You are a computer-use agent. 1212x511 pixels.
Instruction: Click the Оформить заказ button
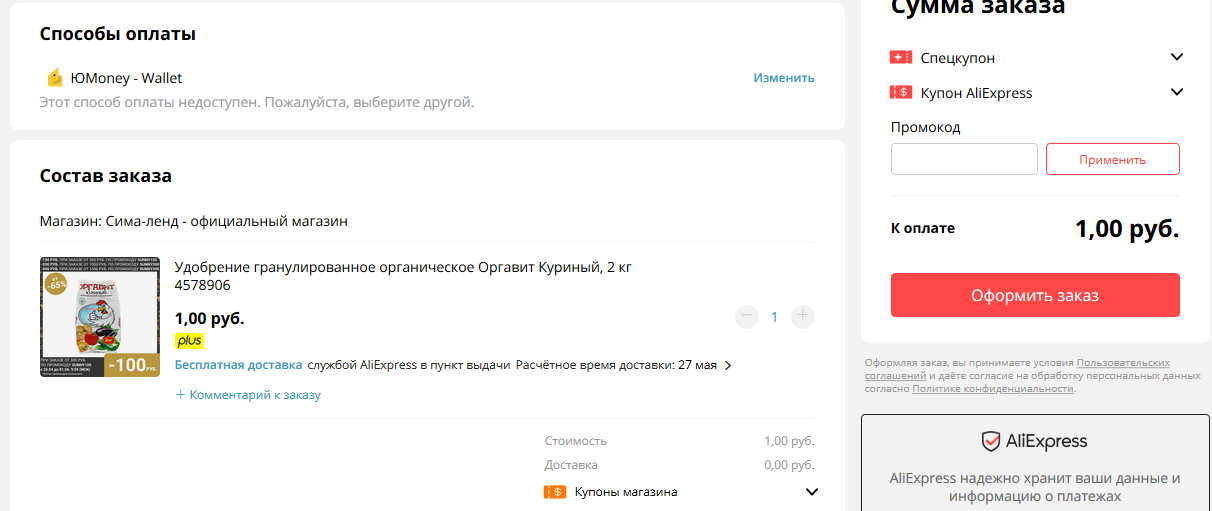point(1035,295)
